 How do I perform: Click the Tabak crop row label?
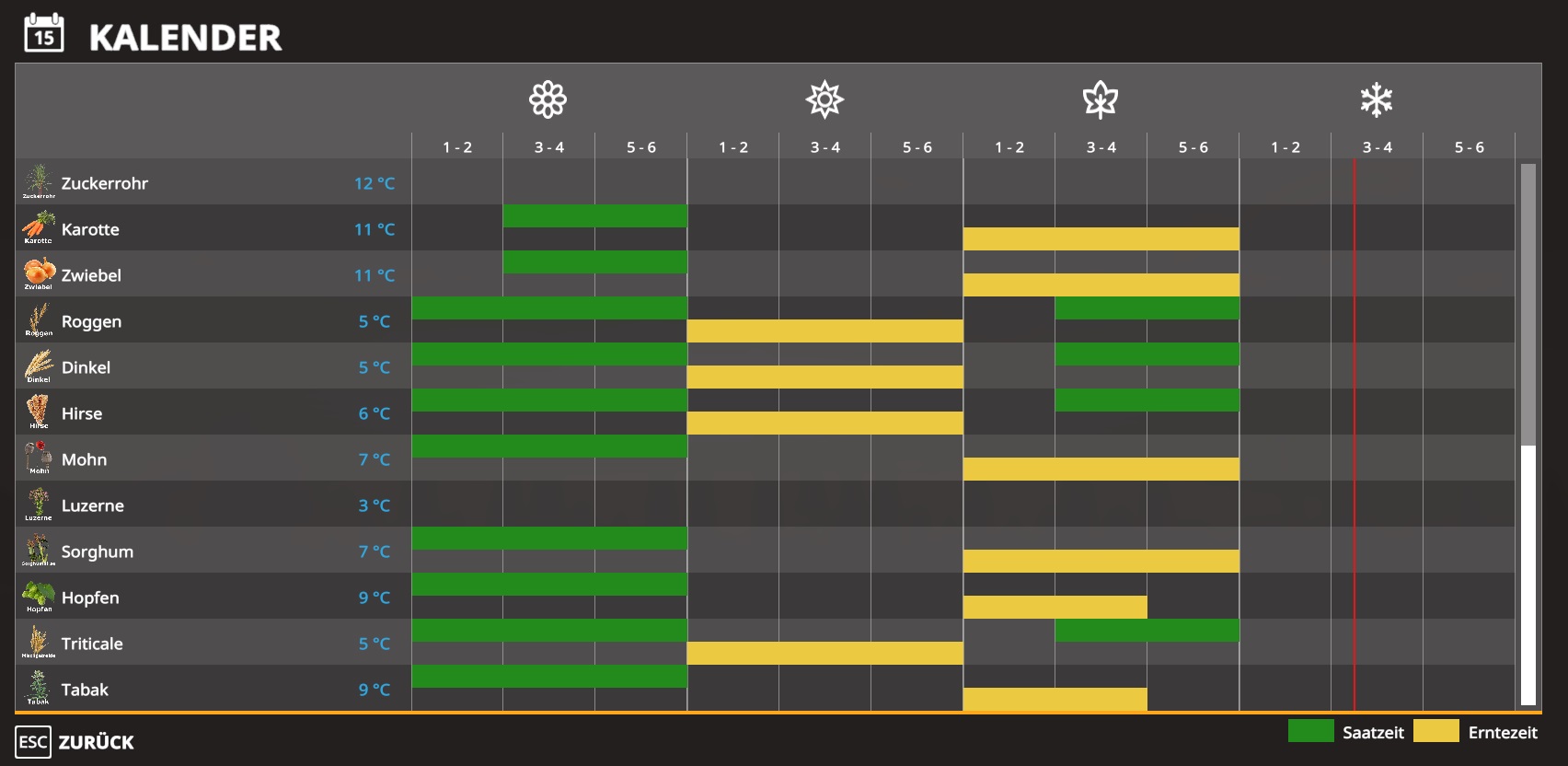pyautogui.click(x=85, y=690)
